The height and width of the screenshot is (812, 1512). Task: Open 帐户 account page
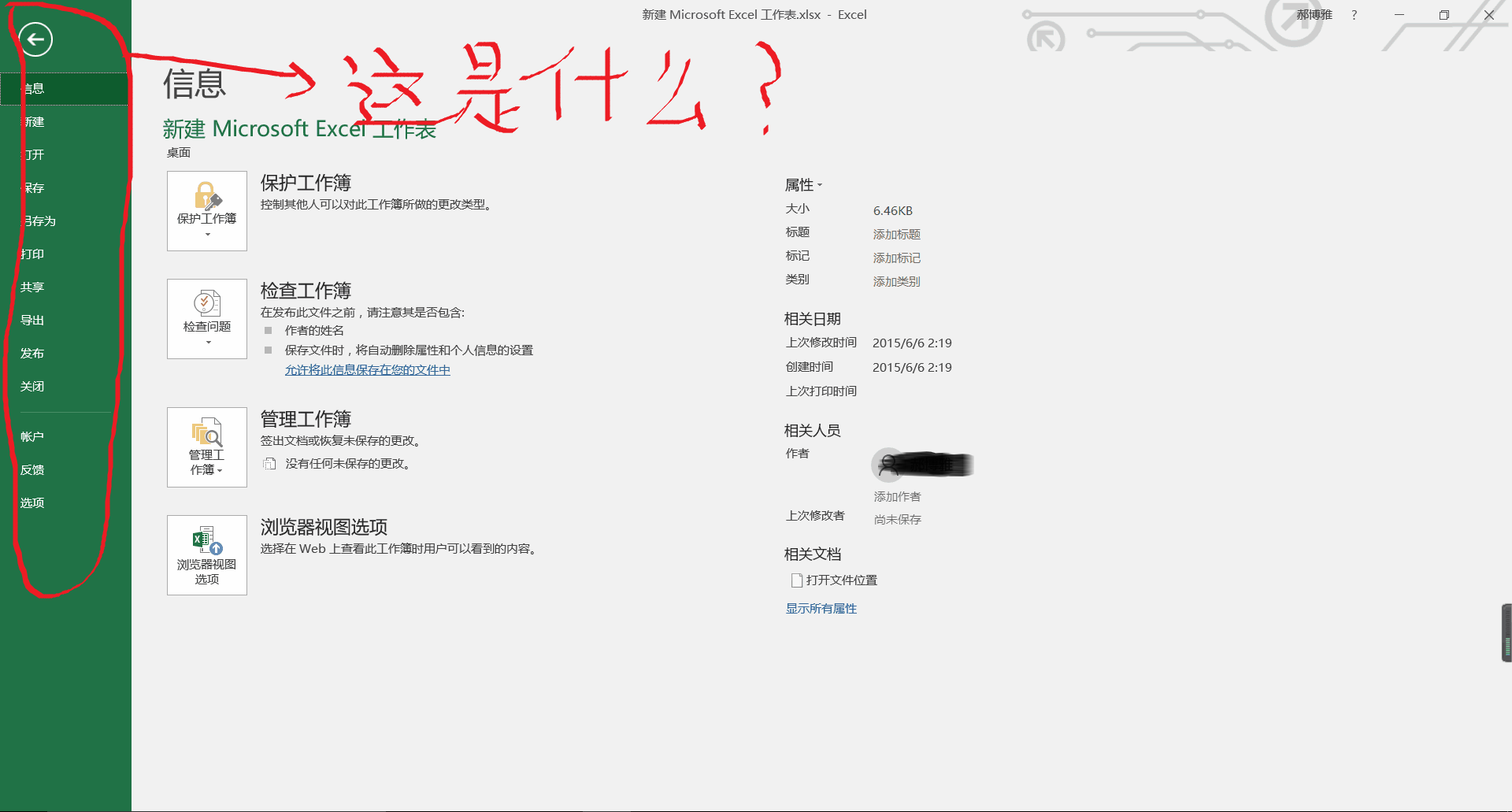(64, 436)
